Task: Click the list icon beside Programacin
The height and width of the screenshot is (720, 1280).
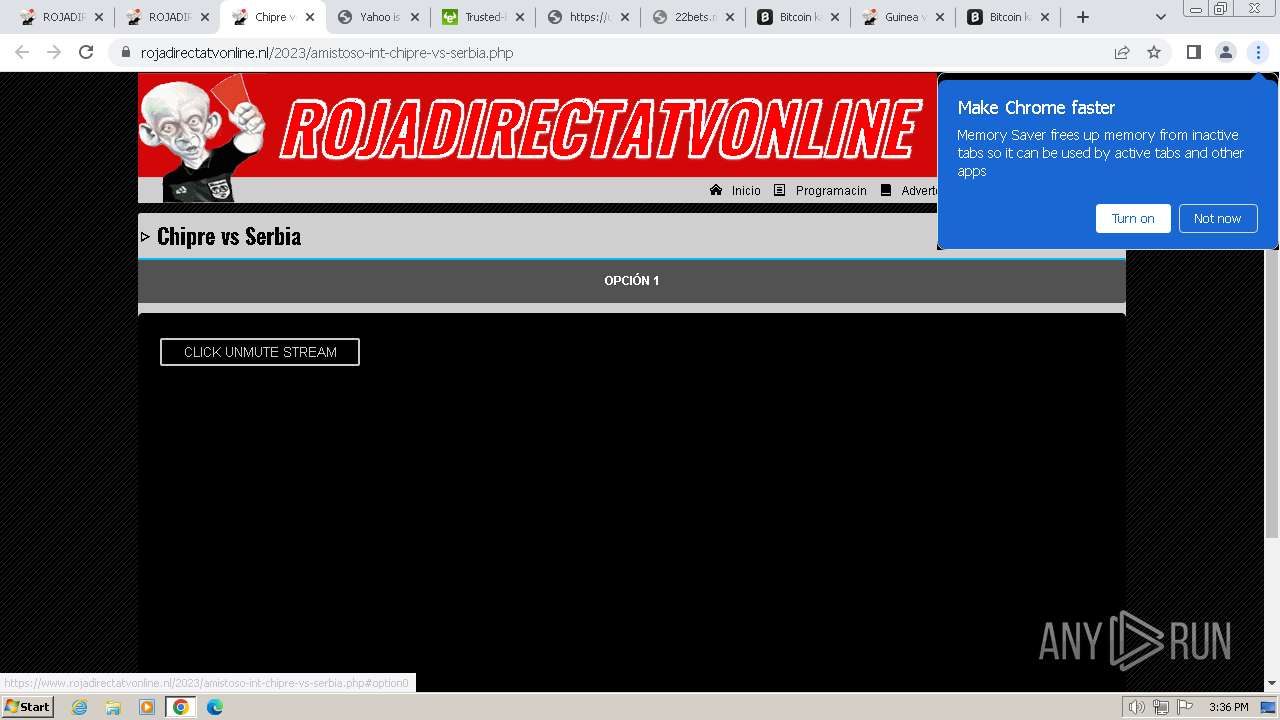Action: click(780, 190)
